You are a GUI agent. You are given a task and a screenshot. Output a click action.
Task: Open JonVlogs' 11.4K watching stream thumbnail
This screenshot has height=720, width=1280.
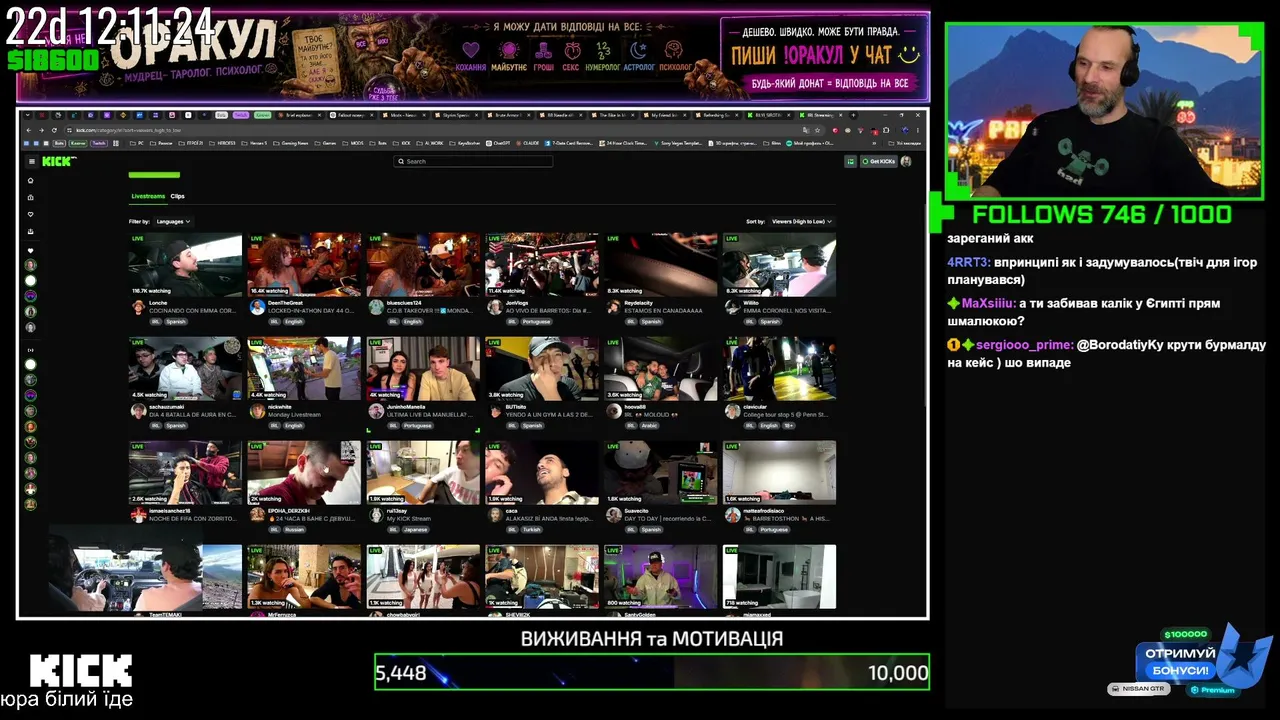542,265
